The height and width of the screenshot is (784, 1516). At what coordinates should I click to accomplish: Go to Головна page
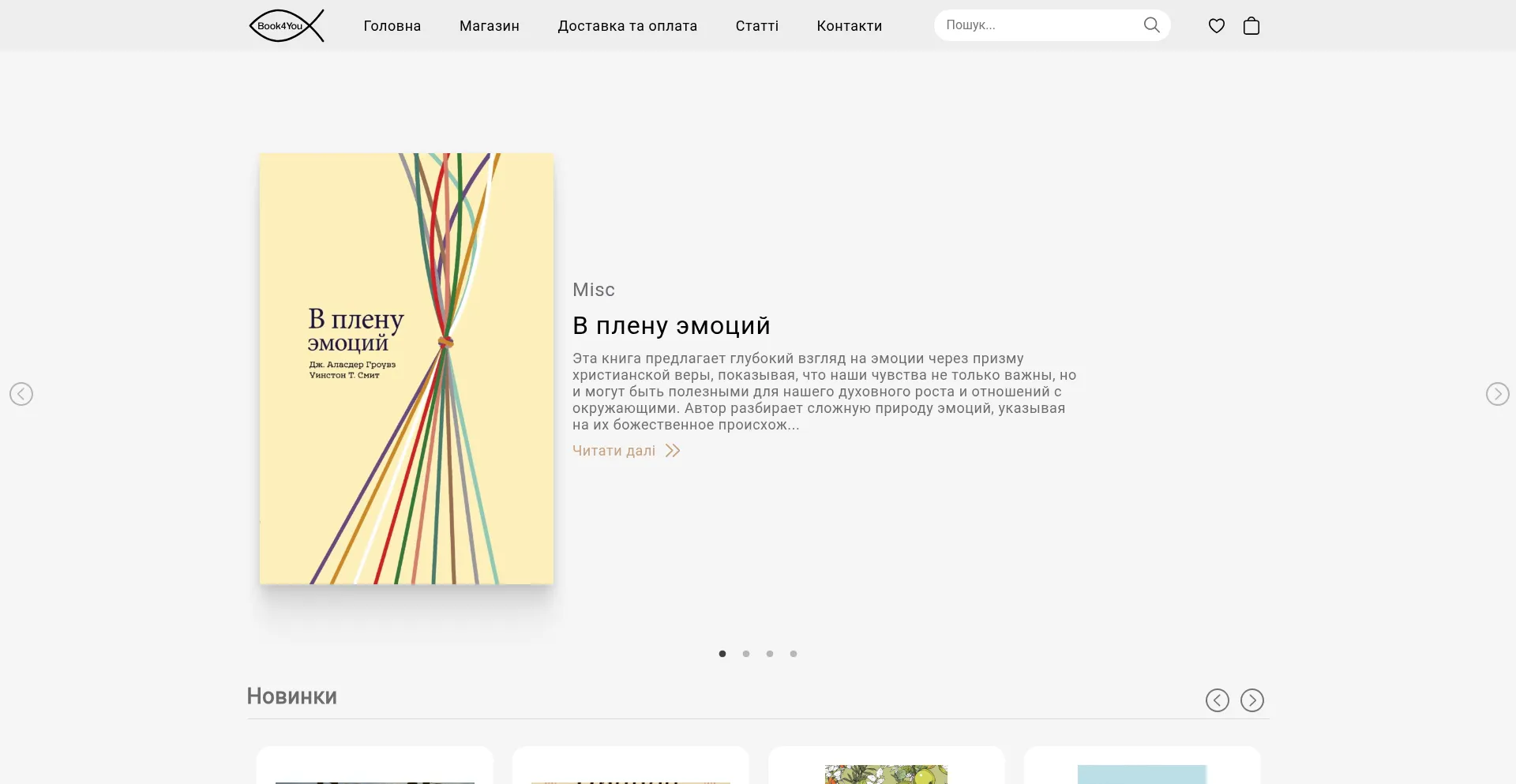392,26
